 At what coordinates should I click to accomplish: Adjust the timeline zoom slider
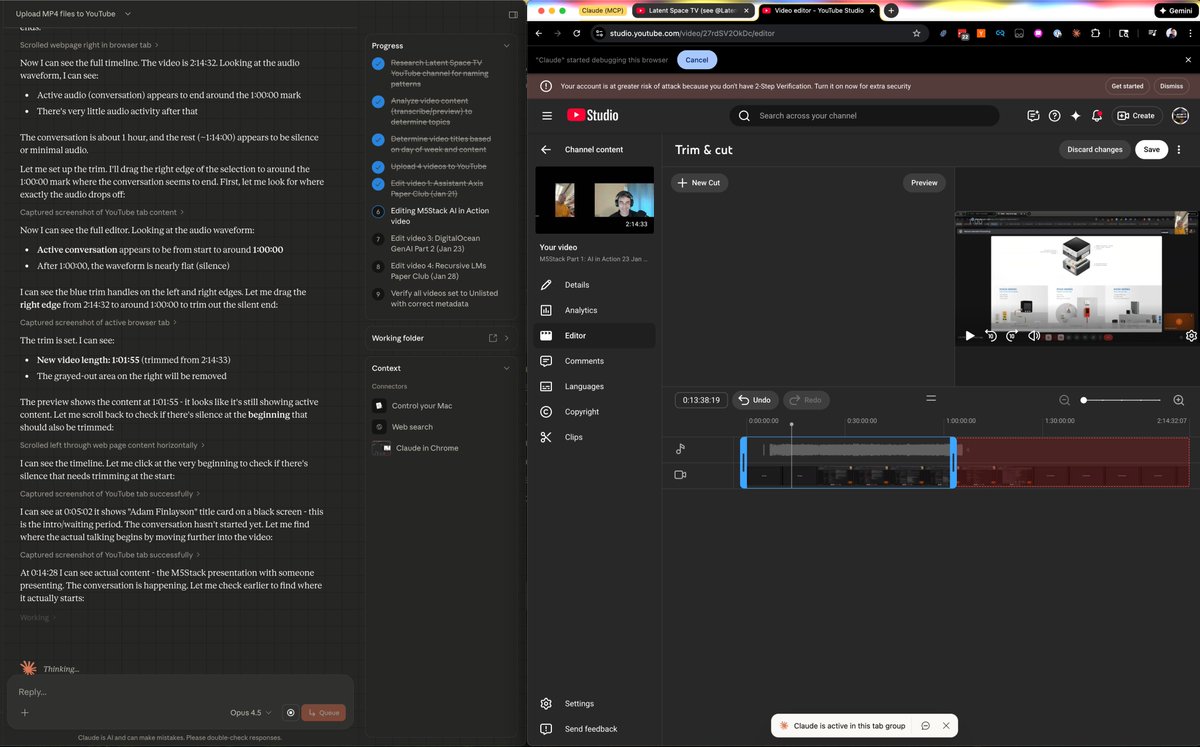1120,400
